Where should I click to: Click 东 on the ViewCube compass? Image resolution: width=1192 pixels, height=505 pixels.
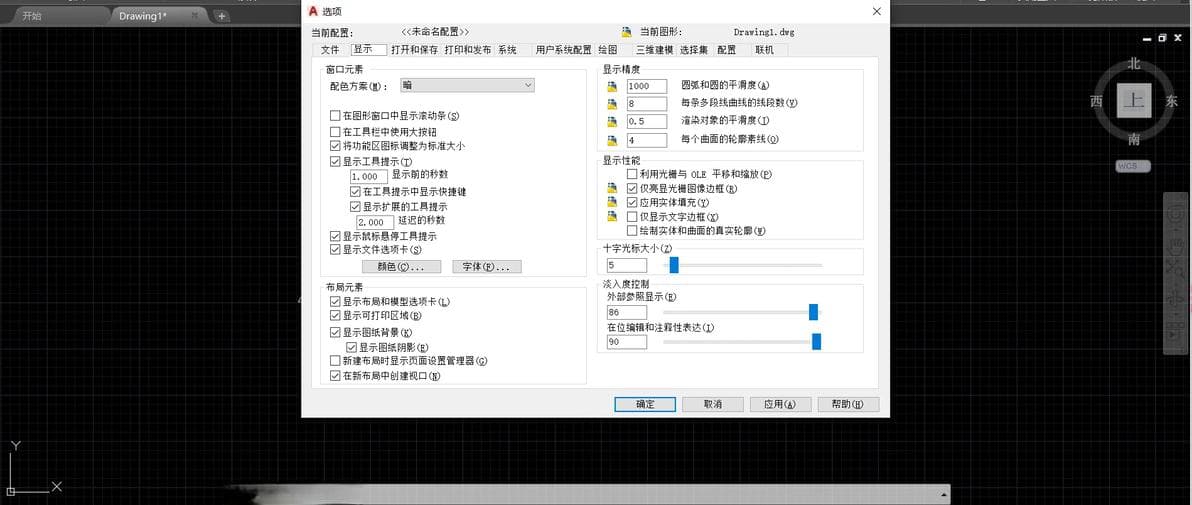point(1171,101)
